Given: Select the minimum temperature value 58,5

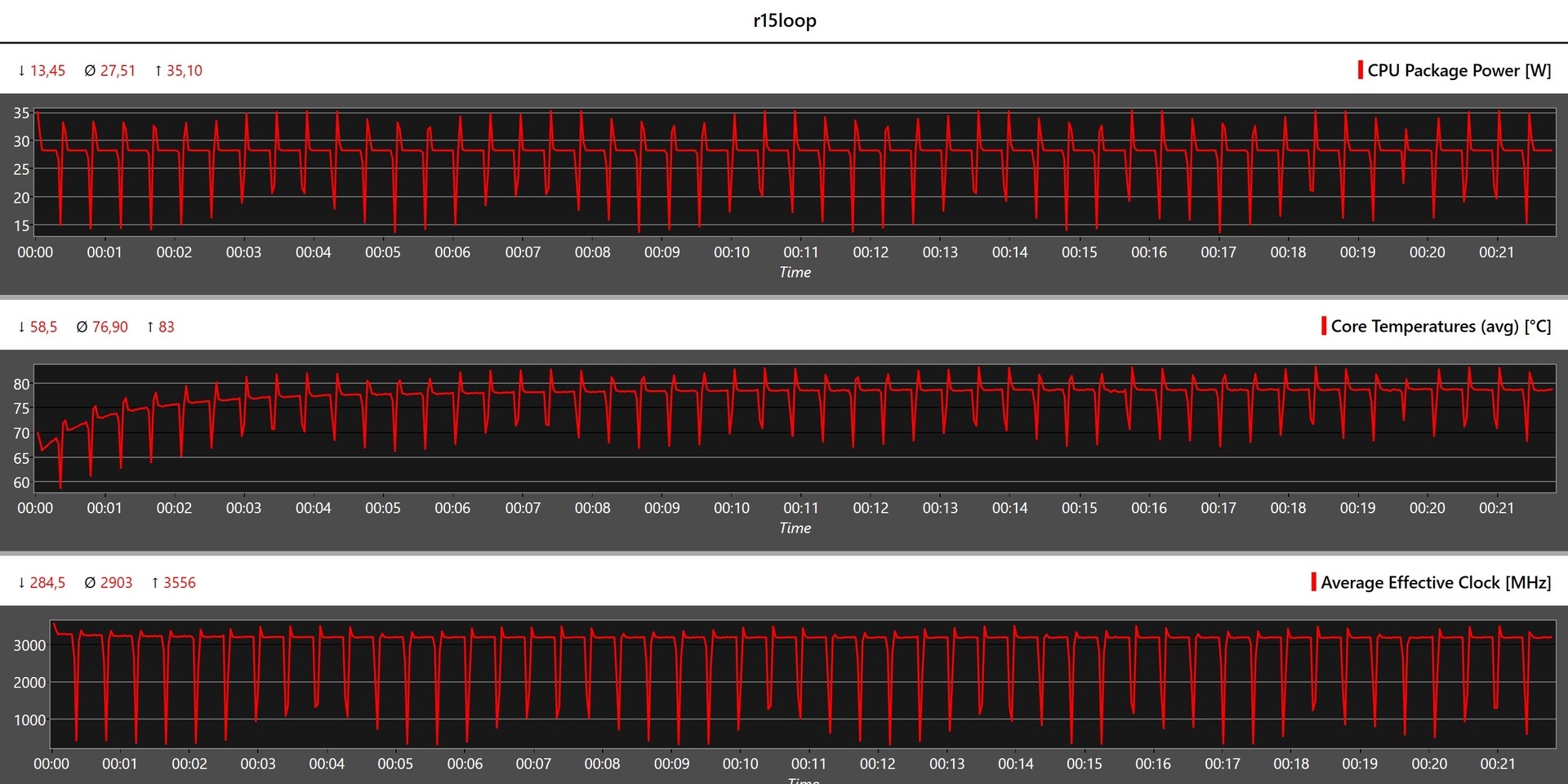Looking at the screenshot, I should [43, 327].
